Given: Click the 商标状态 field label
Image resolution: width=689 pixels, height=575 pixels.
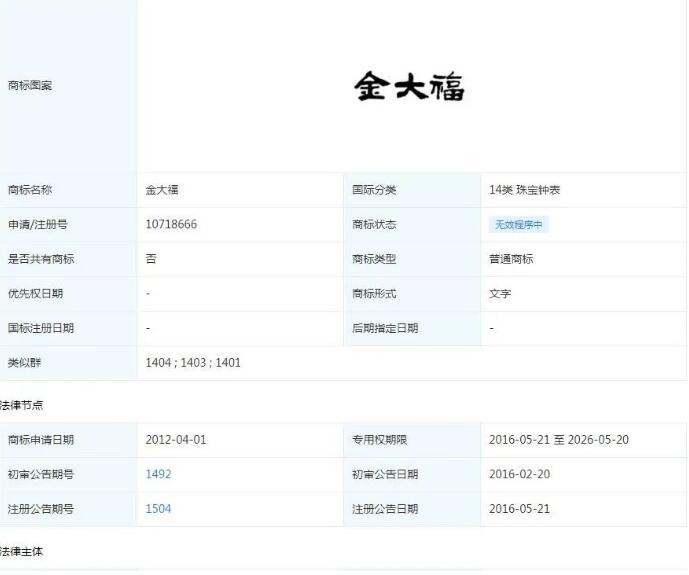Looking at the screenshot, I should click(374, 225).
